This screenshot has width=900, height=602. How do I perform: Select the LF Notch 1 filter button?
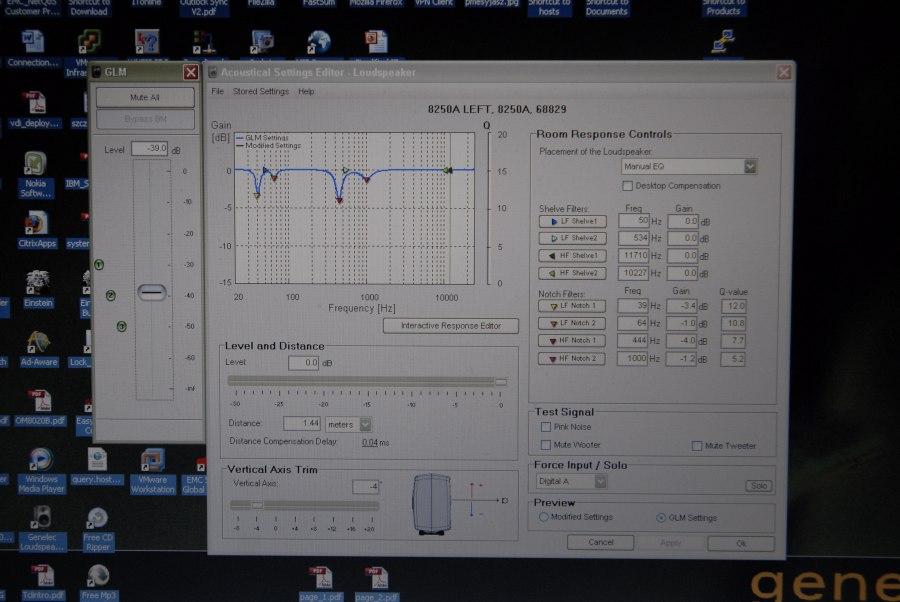(x=572, y=306)
